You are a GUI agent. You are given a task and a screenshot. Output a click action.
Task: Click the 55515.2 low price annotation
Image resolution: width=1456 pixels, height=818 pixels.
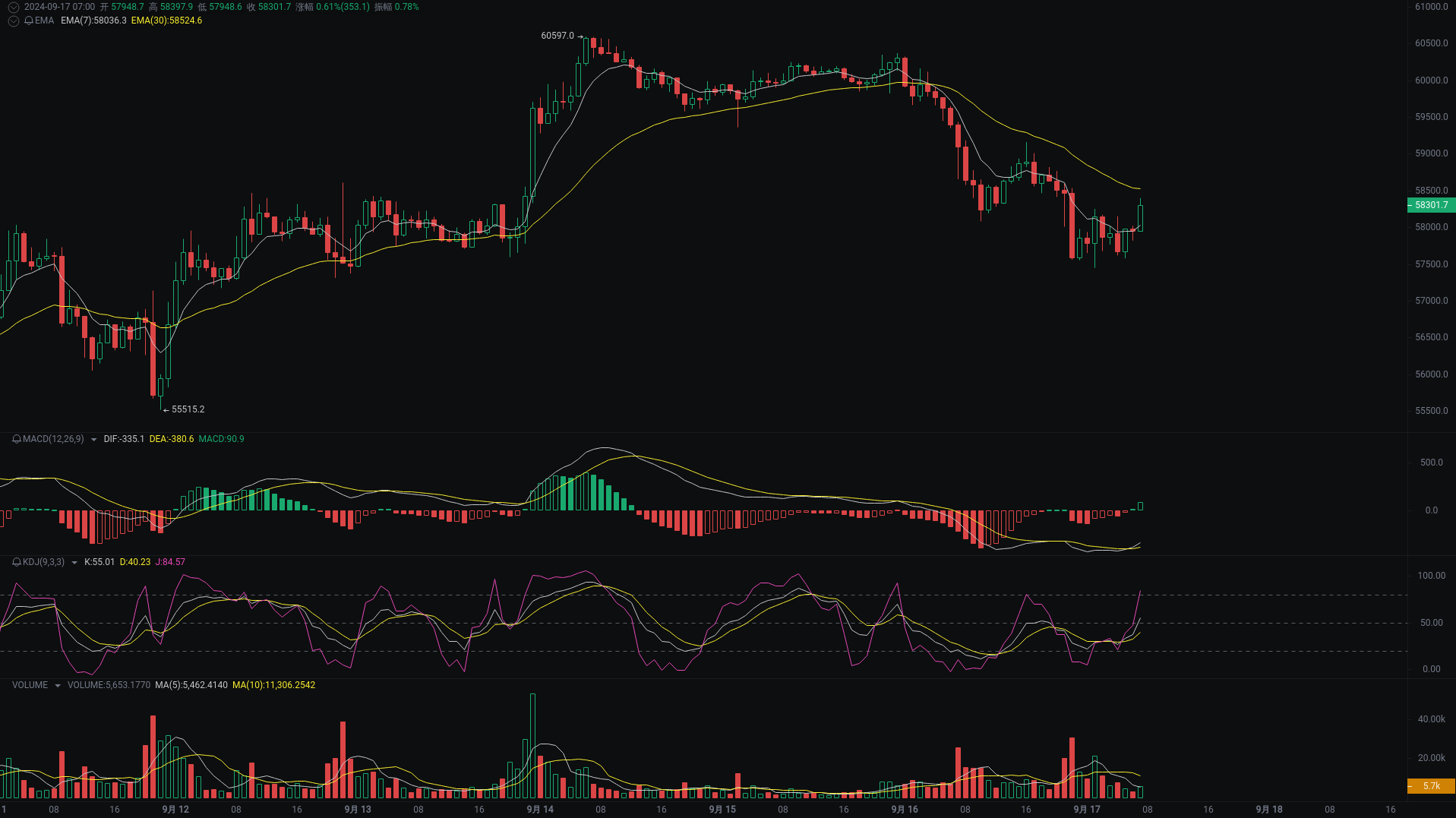(188, 409)
